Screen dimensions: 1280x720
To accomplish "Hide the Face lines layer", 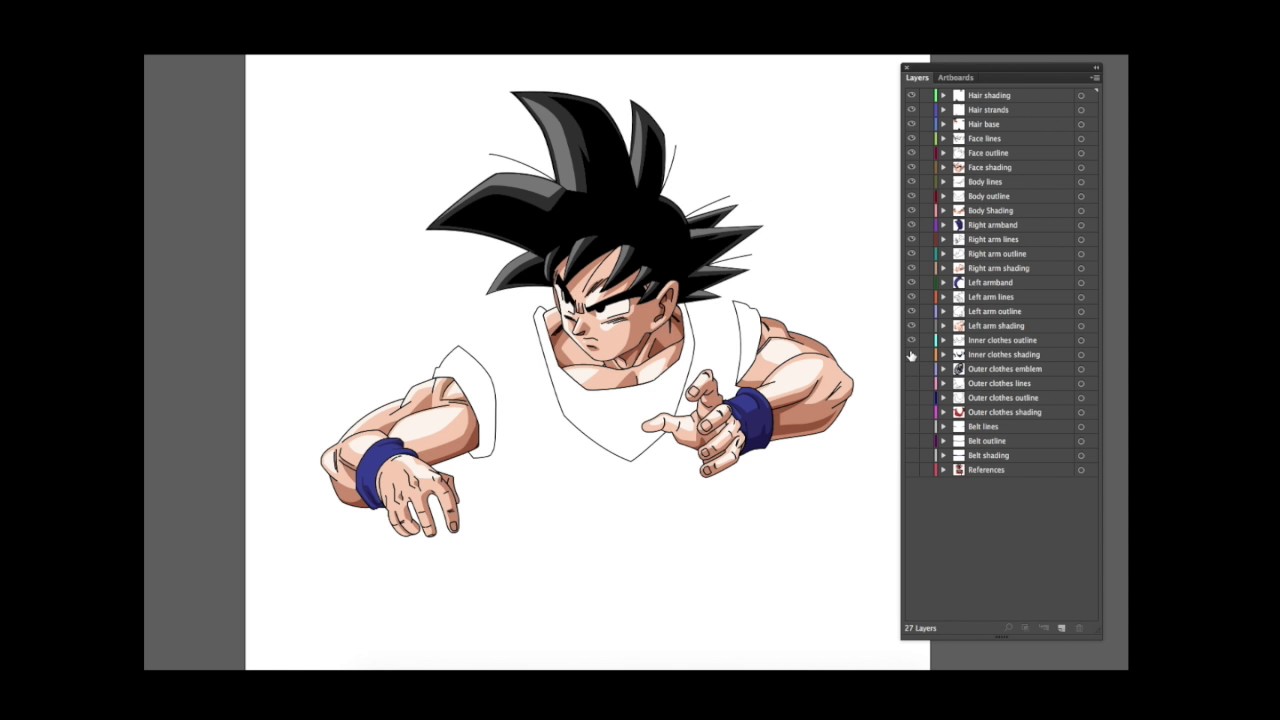I will tap(911, 139).
